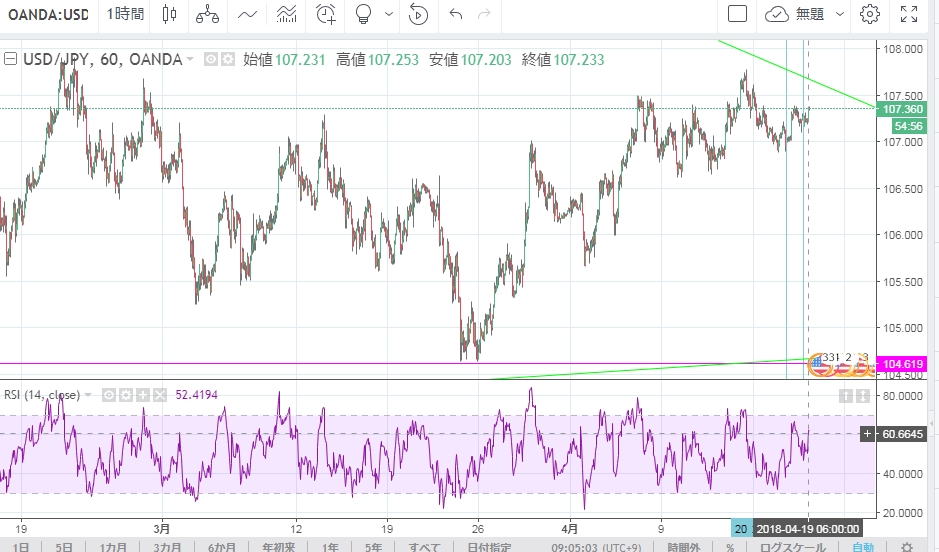Click the 54:56 countdown label
Screen dimensions: 939x552
(908, 126)
